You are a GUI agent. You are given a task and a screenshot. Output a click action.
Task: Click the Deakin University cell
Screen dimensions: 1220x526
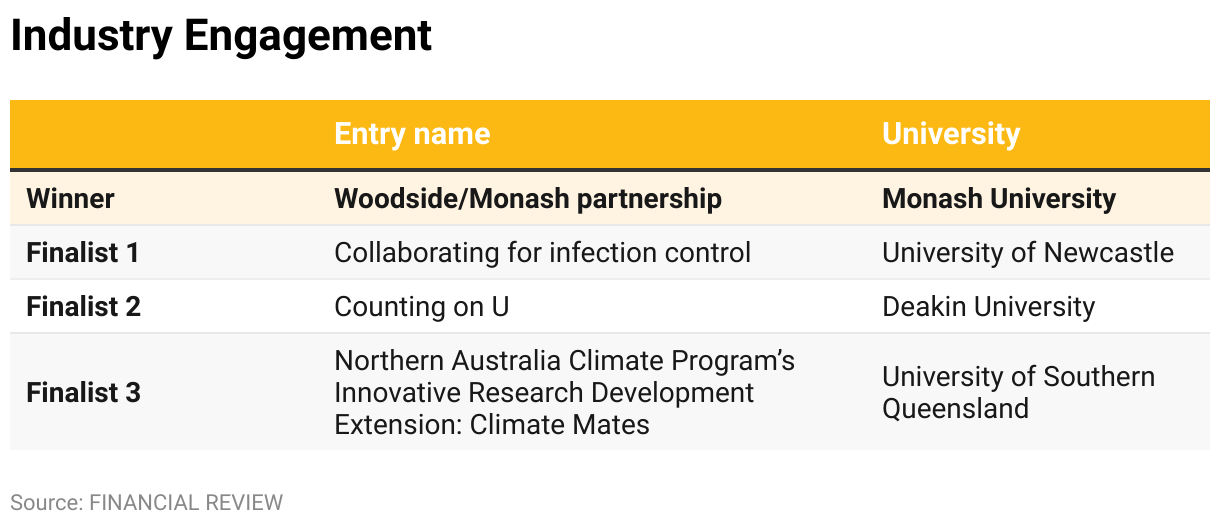988,306
